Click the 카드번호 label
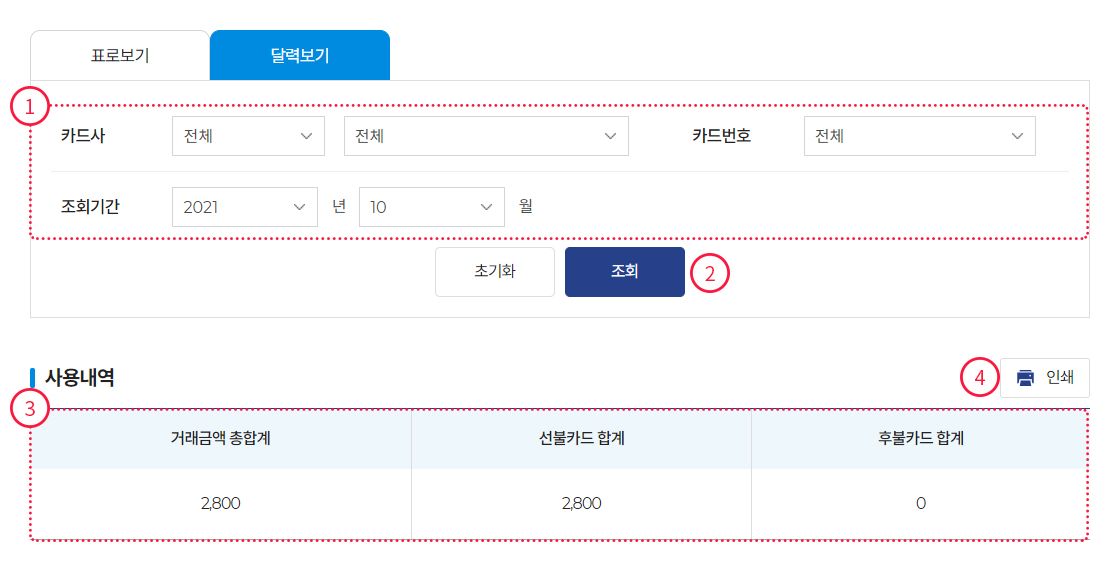Viewport: 1120px width, 570px height. tap(721, 136)
